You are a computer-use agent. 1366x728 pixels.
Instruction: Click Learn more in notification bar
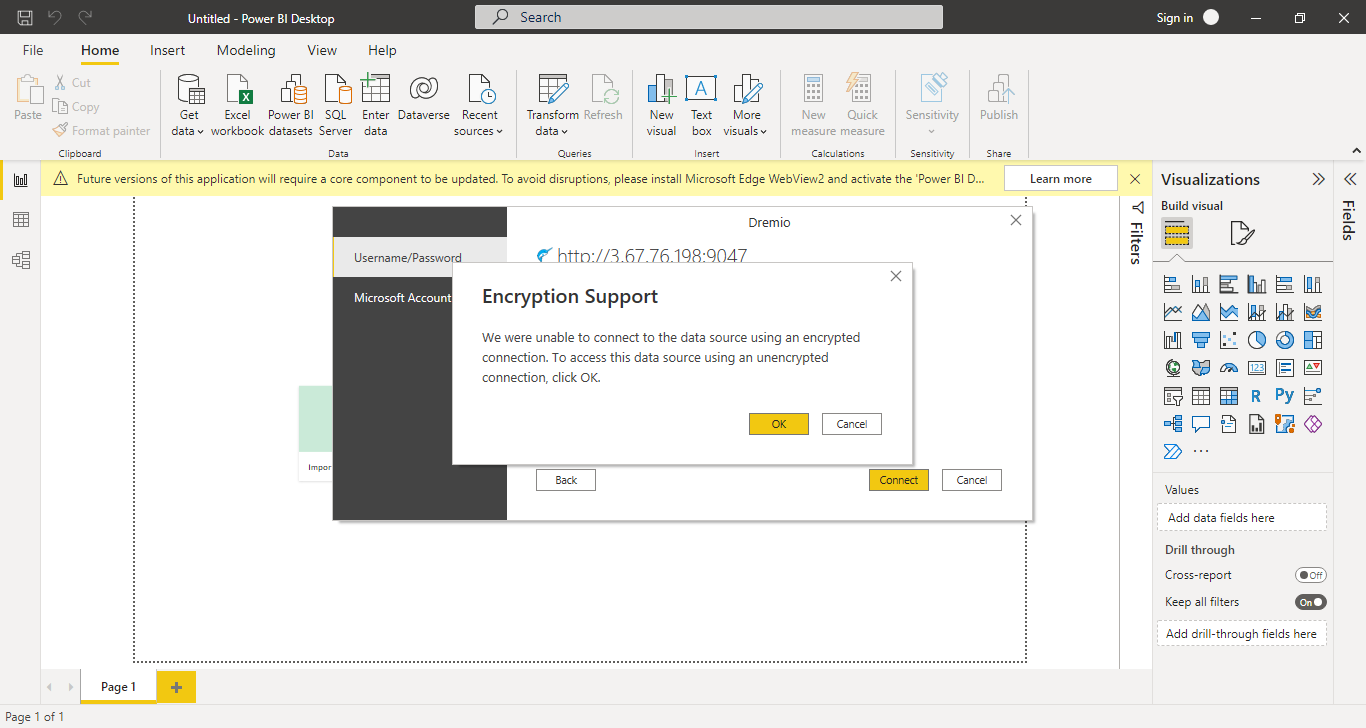[x=1061, y=179]
